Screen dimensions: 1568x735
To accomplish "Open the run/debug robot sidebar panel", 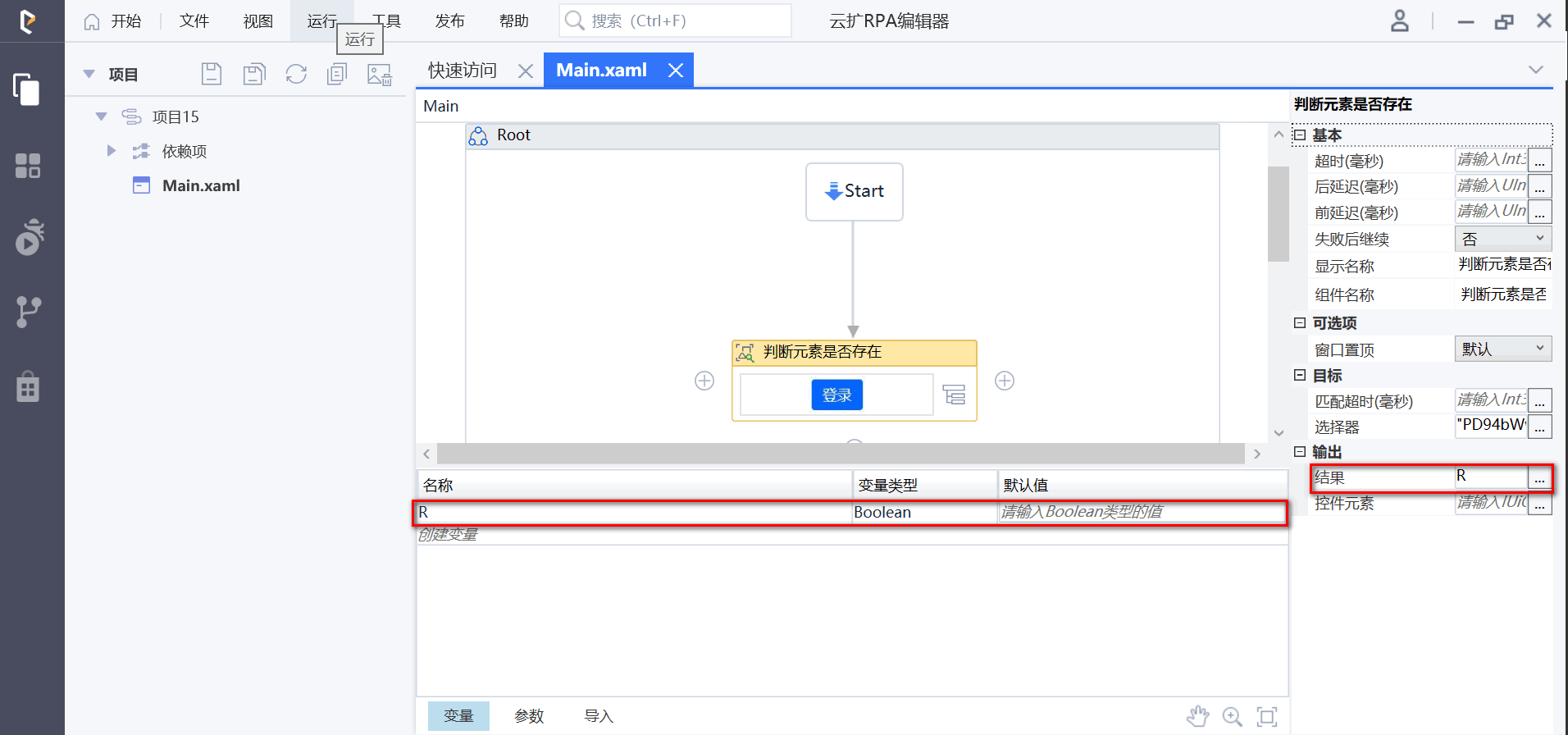I will tap(30, 237).
